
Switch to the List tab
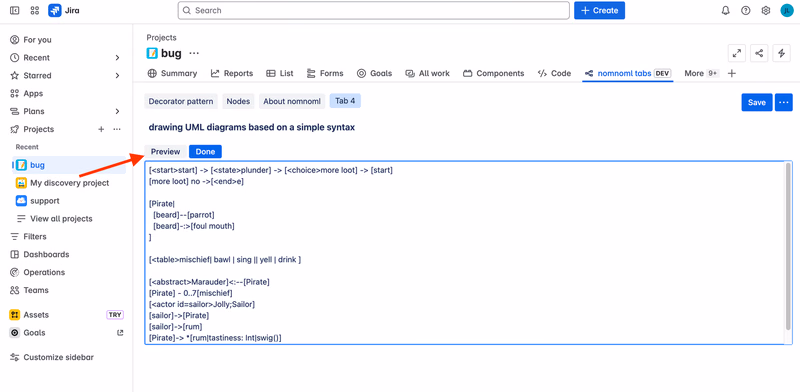pyautogui.click(x=280, y=74)
